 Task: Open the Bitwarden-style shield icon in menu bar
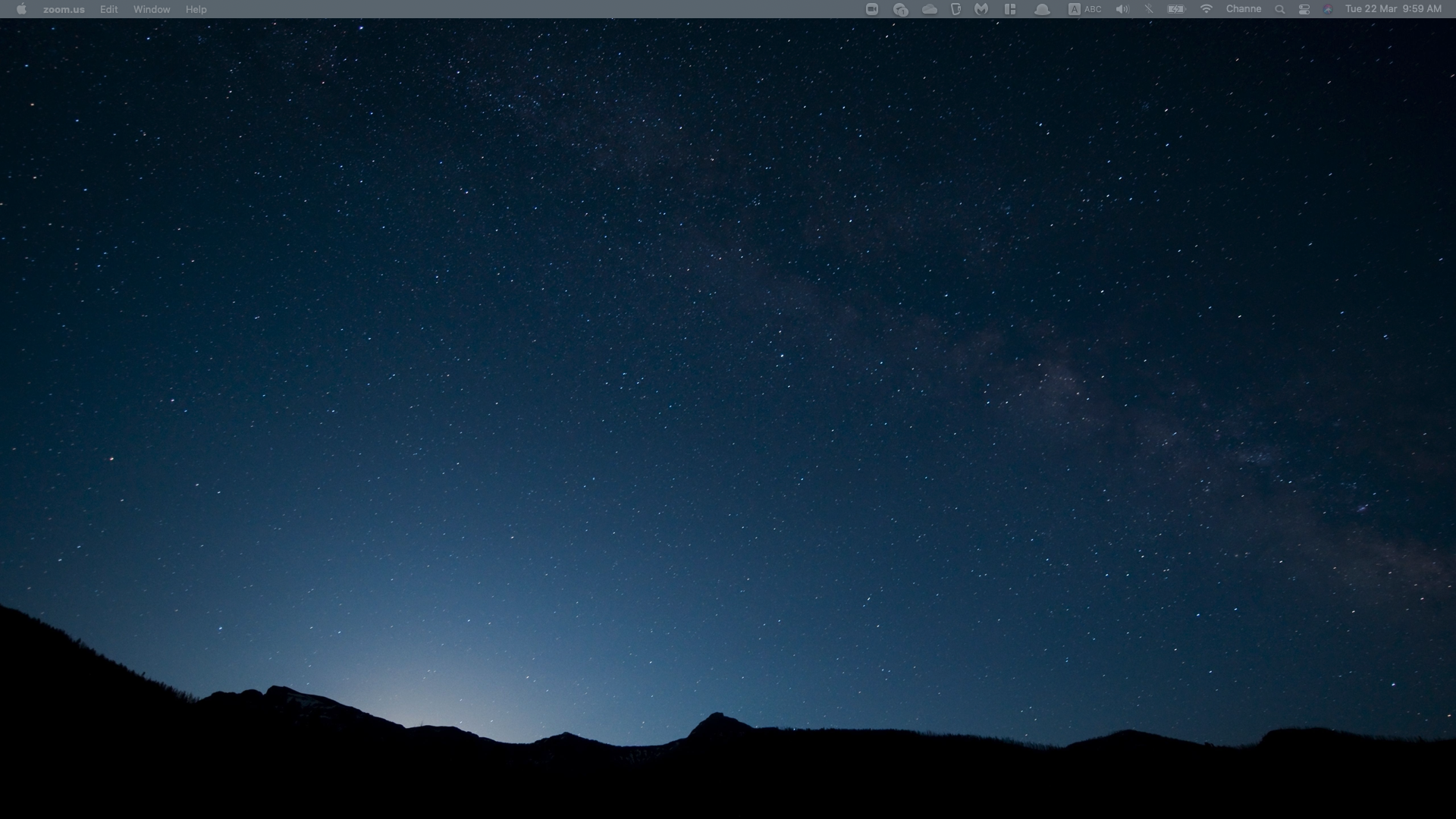pyautogui.click(x=955, y=9)
